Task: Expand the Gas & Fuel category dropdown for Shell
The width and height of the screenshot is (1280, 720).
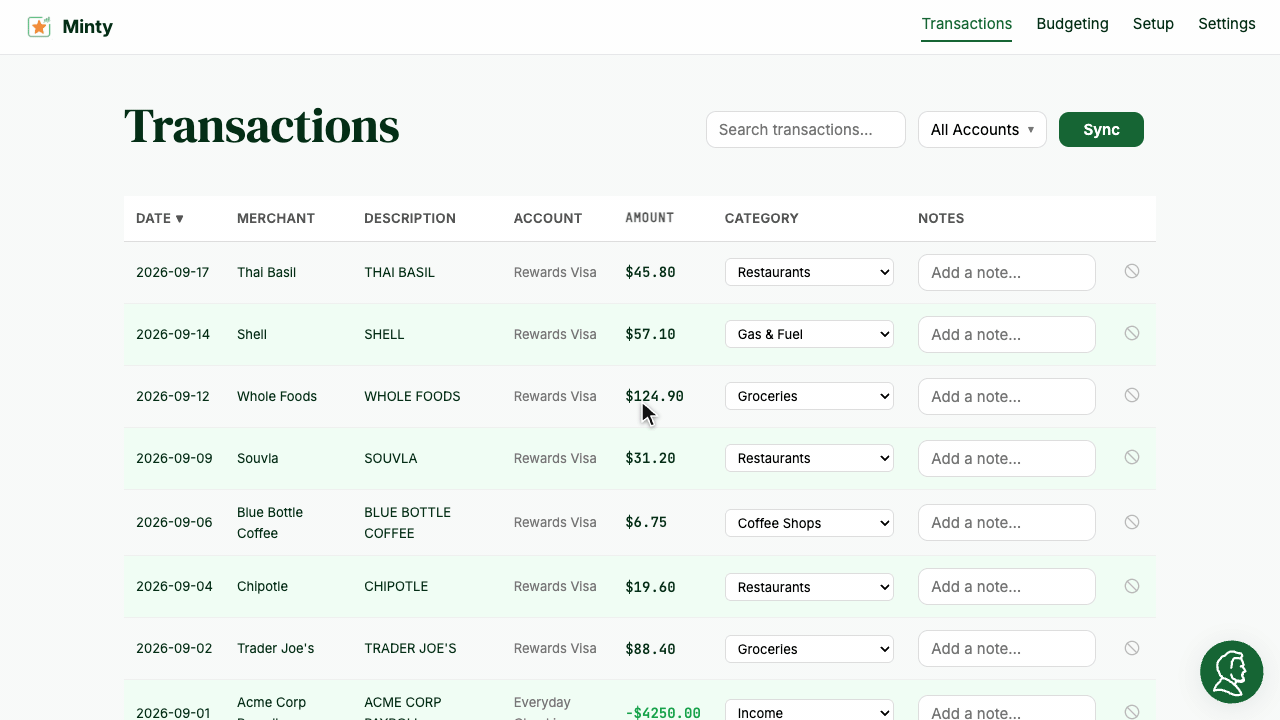Action: (x=809, y=334)
